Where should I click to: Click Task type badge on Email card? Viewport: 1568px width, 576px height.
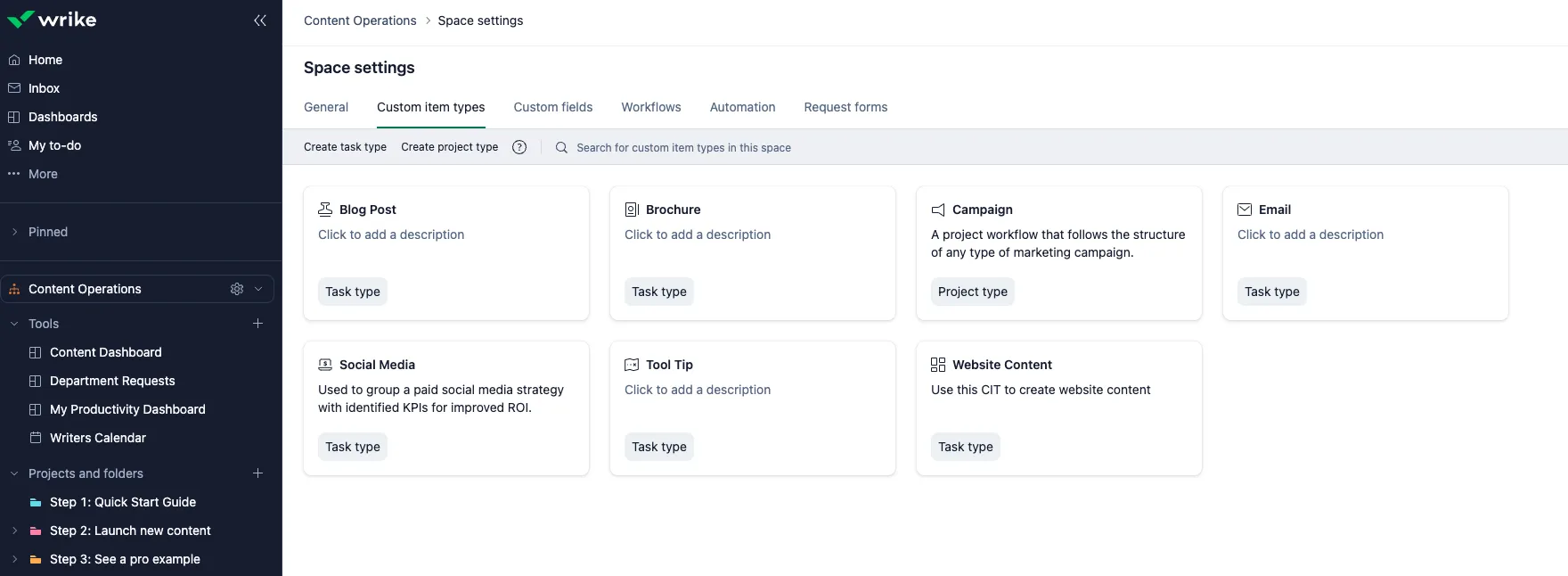click(x=1272, y=292)
